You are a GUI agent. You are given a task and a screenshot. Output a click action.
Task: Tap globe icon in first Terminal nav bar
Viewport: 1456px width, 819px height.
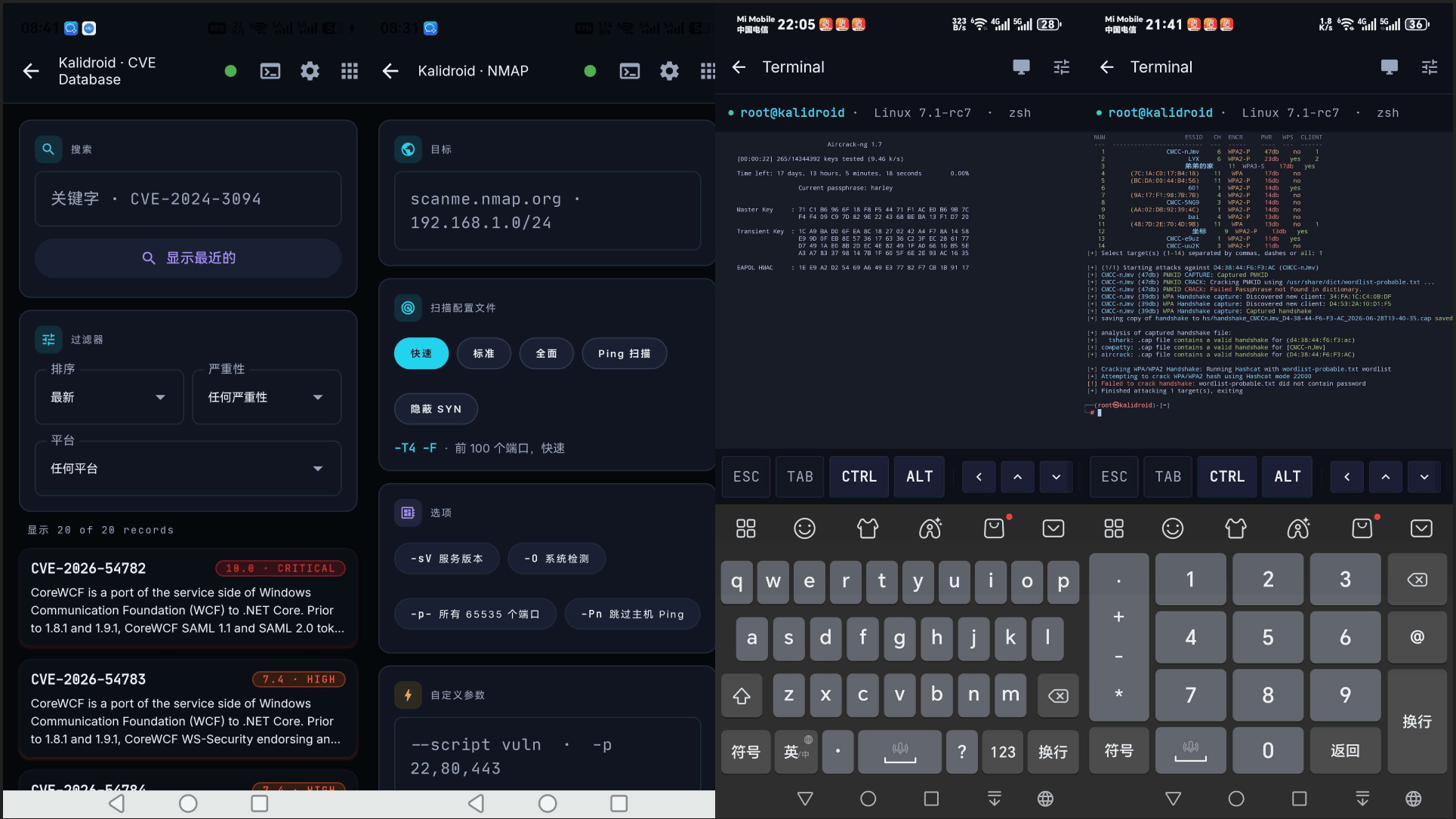[x=1045, y=799]
